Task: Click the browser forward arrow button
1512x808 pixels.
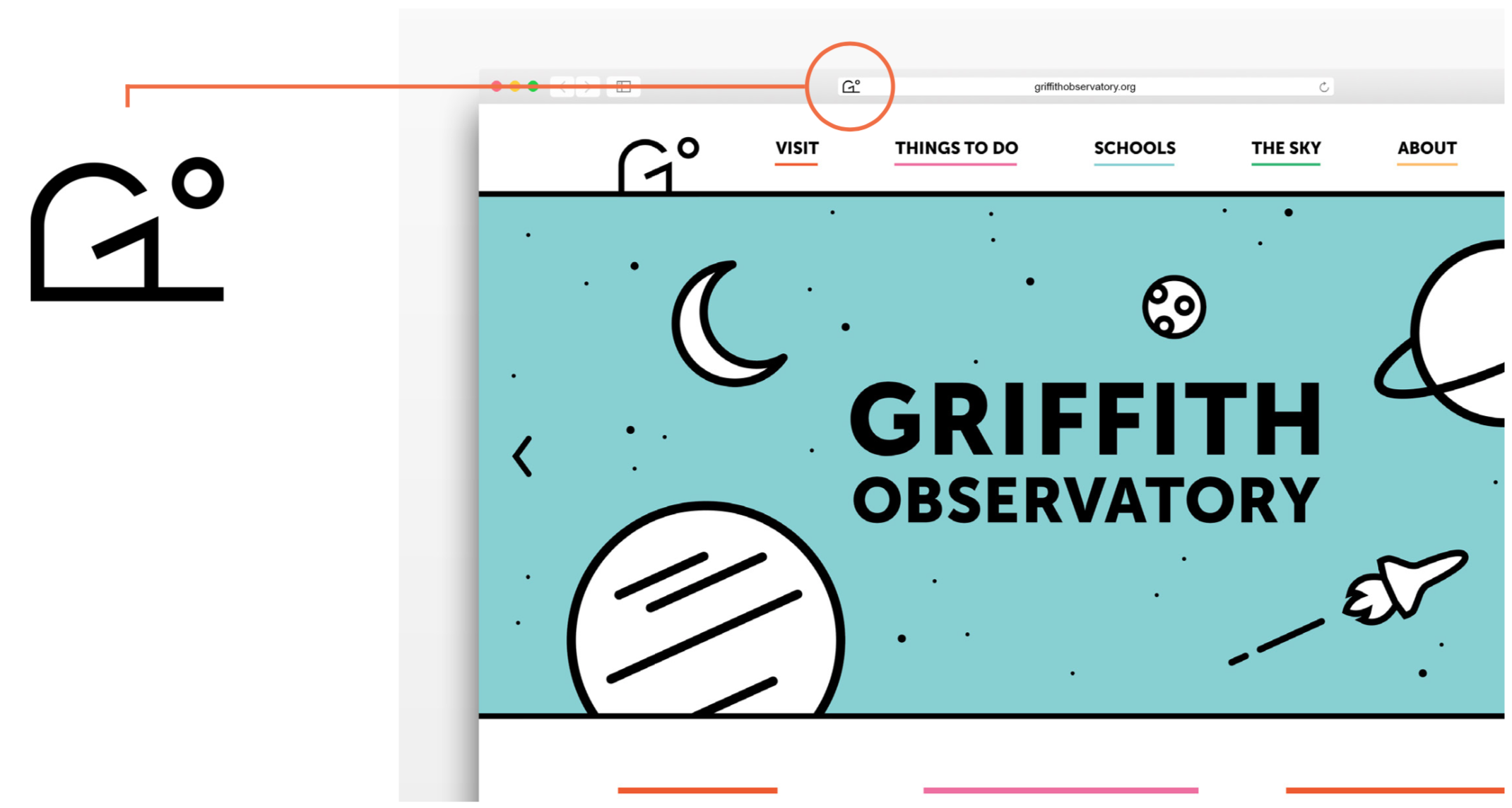Action: click(588, 87)
